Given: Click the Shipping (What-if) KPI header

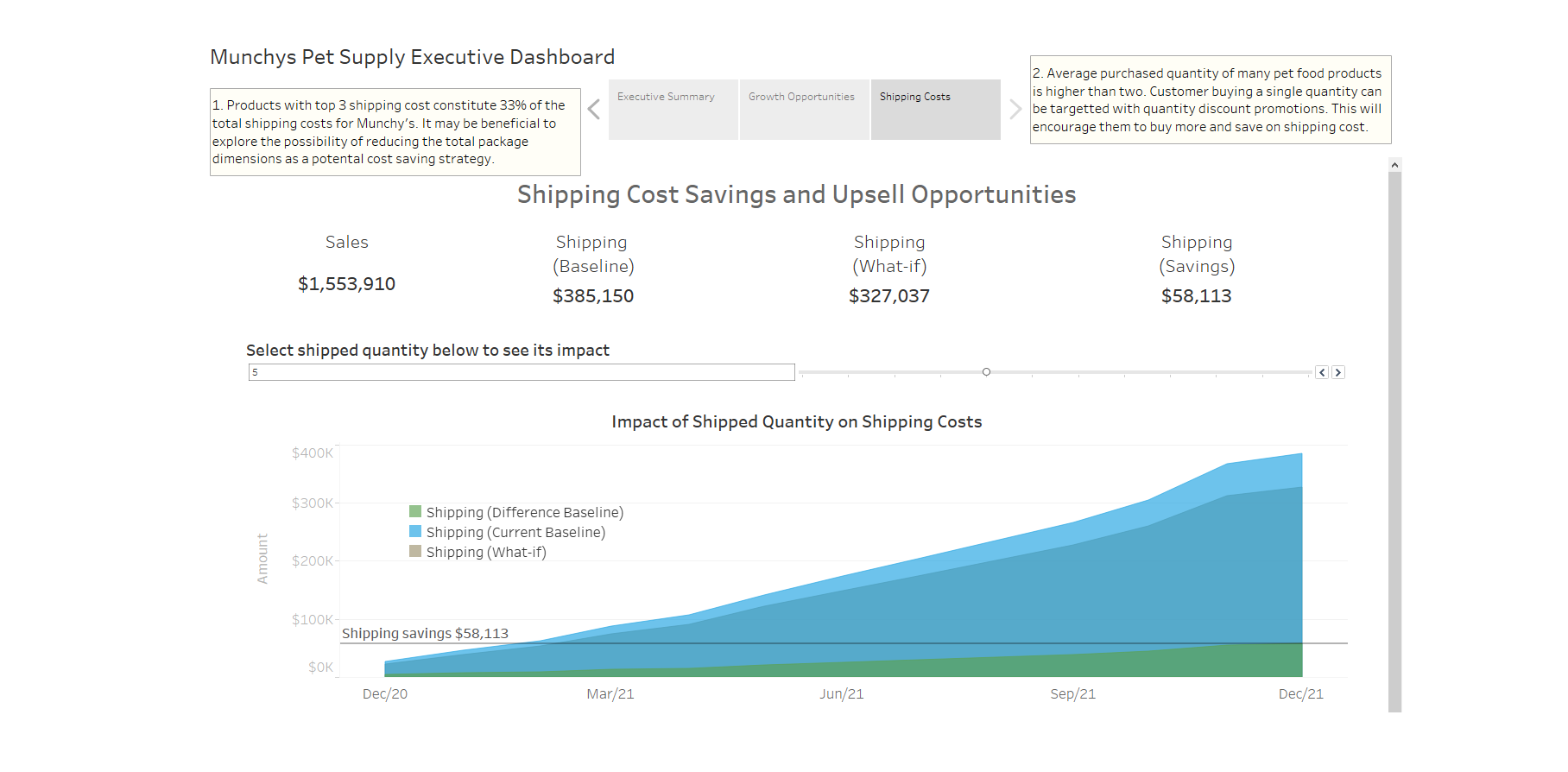Looking at the screenshot, I should point(889,254).
